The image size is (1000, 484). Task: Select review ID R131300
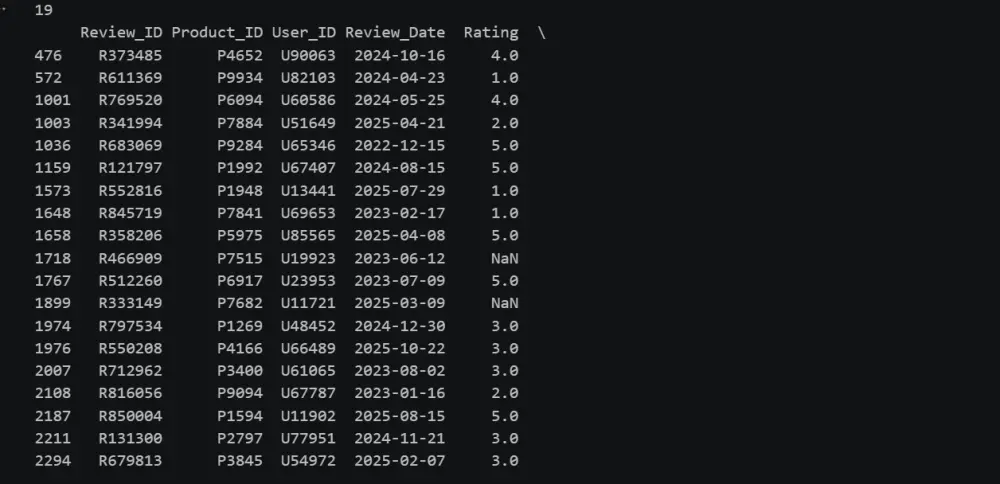(x=130, y=438)
